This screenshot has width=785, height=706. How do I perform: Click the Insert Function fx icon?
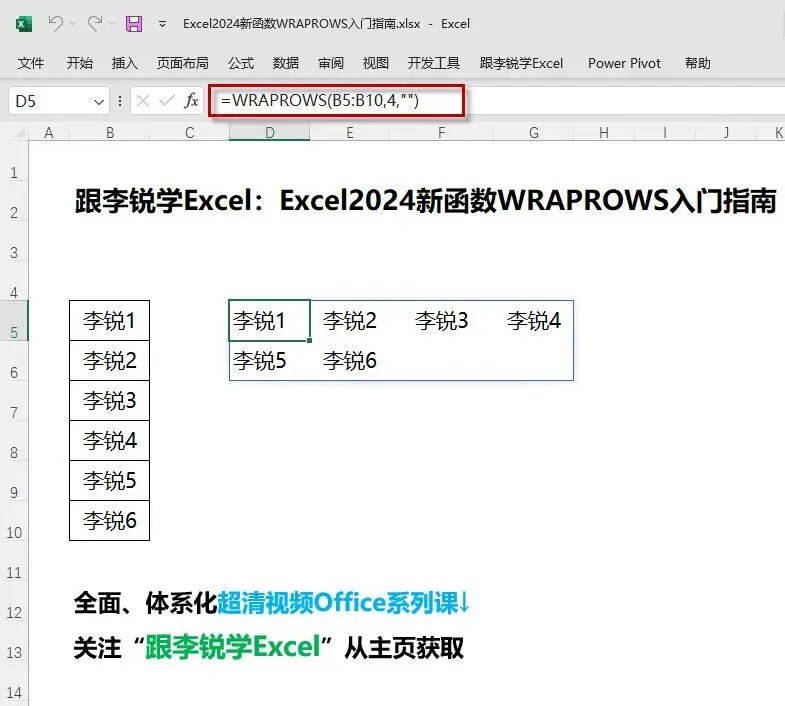pyautogui.click(x=191, y=101)
